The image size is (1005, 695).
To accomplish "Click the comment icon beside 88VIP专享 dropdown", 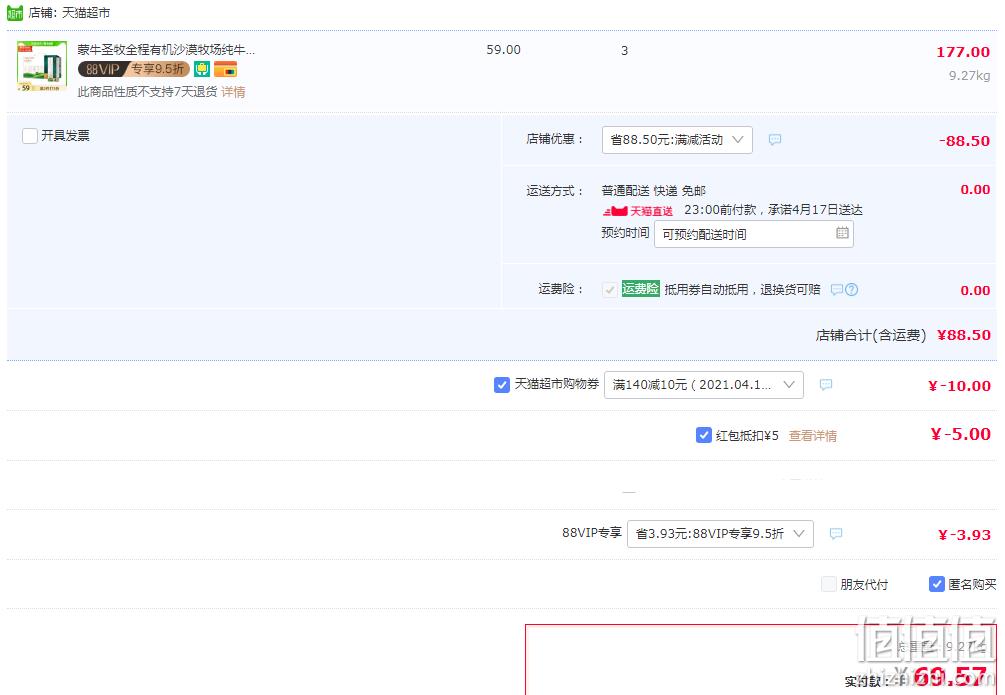I will pos(836,533).
